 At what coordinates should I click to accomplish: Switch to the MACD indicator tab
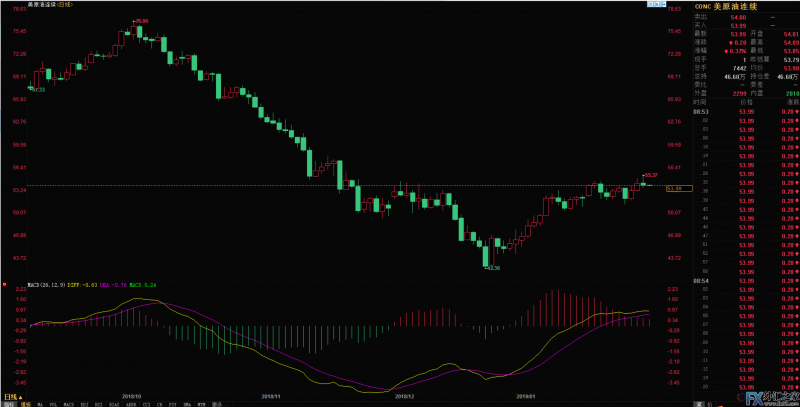tap(69, 404)
